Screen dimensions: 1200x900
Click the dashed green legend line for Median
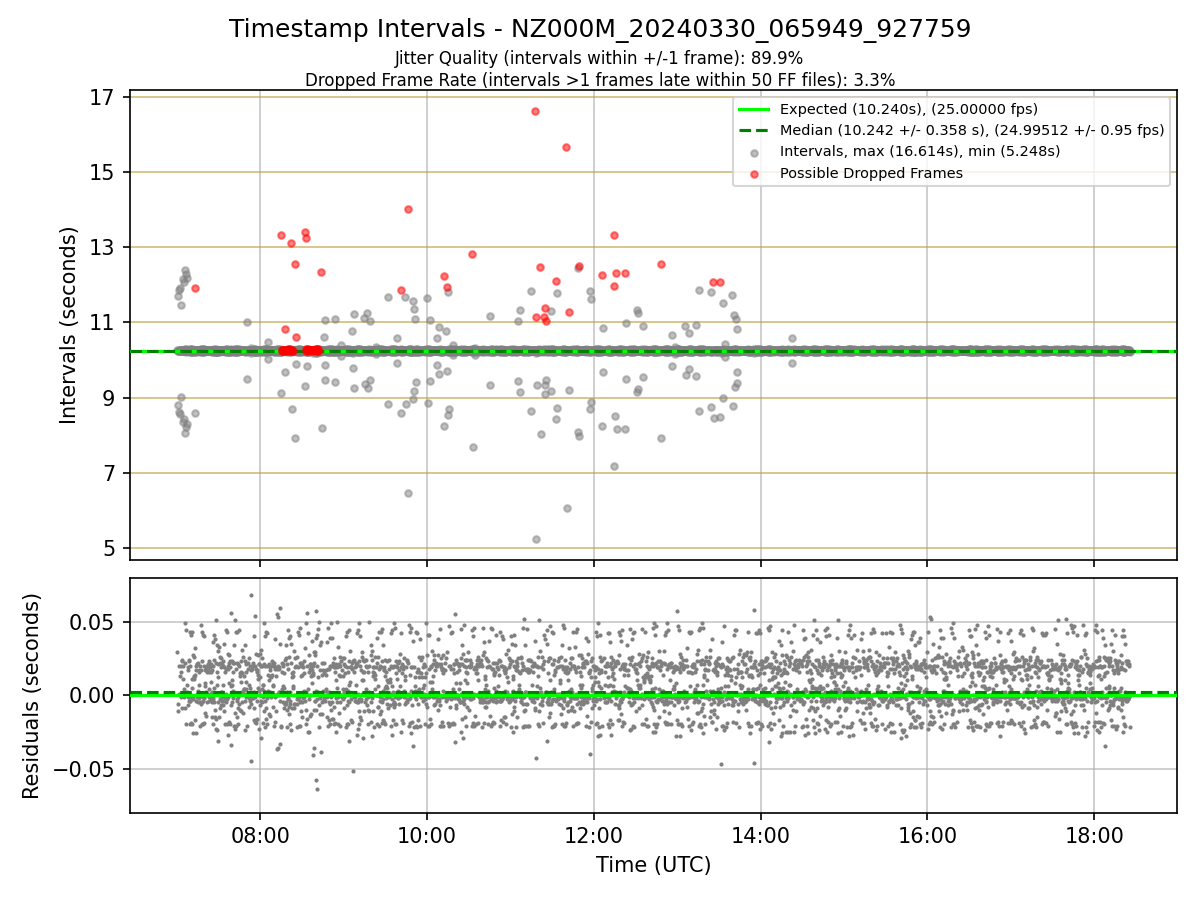[x=754, y=130]
